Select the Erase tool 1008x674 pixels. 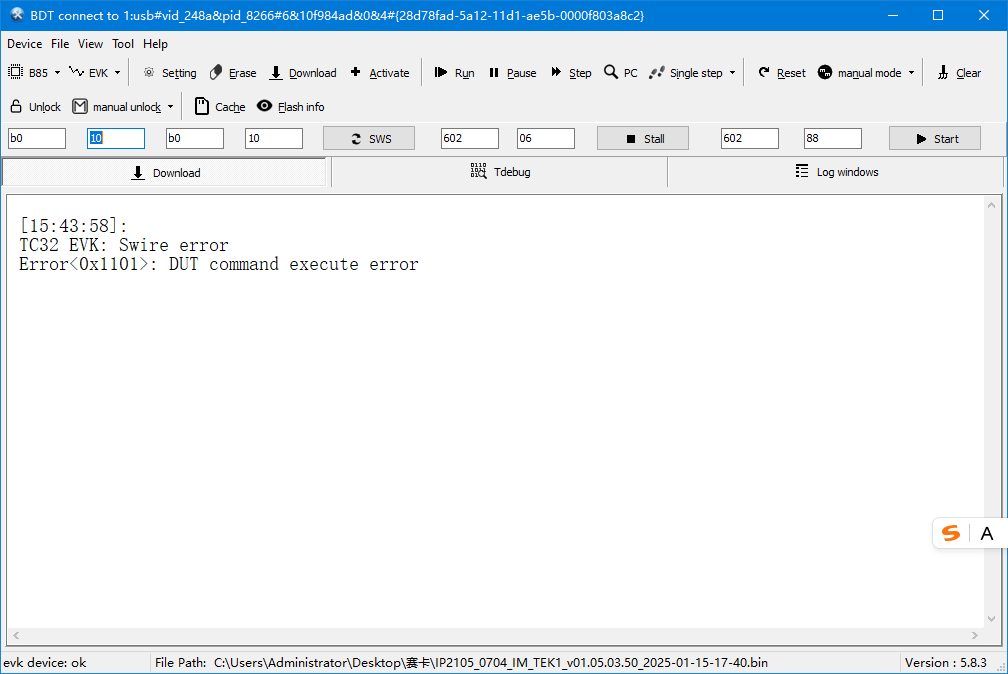pos(233,73)
